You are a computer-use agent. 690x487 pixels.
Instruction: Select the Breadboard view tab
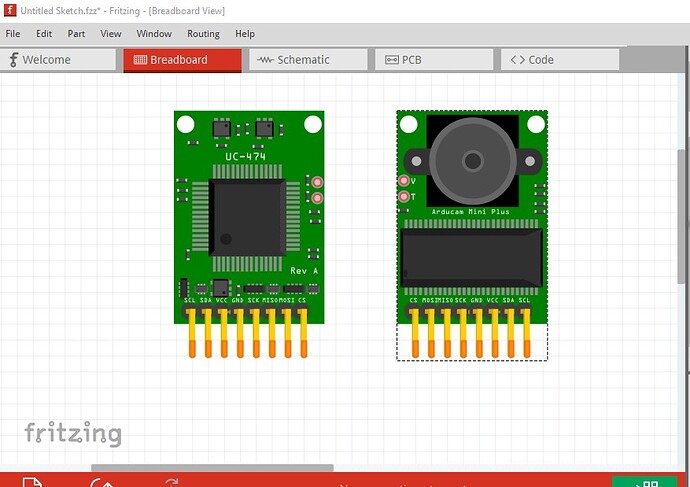(182, 60)
